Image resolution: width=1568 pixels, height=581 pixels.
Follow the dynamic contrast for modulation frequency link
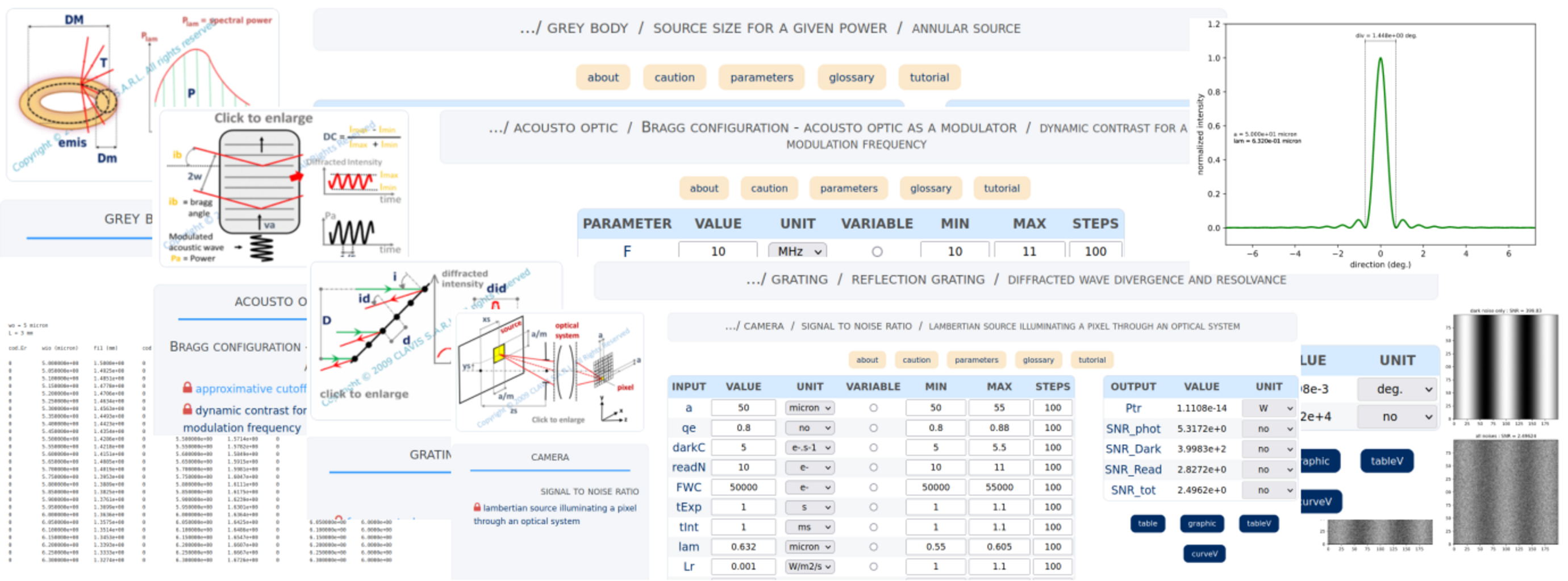pos(245,419)
